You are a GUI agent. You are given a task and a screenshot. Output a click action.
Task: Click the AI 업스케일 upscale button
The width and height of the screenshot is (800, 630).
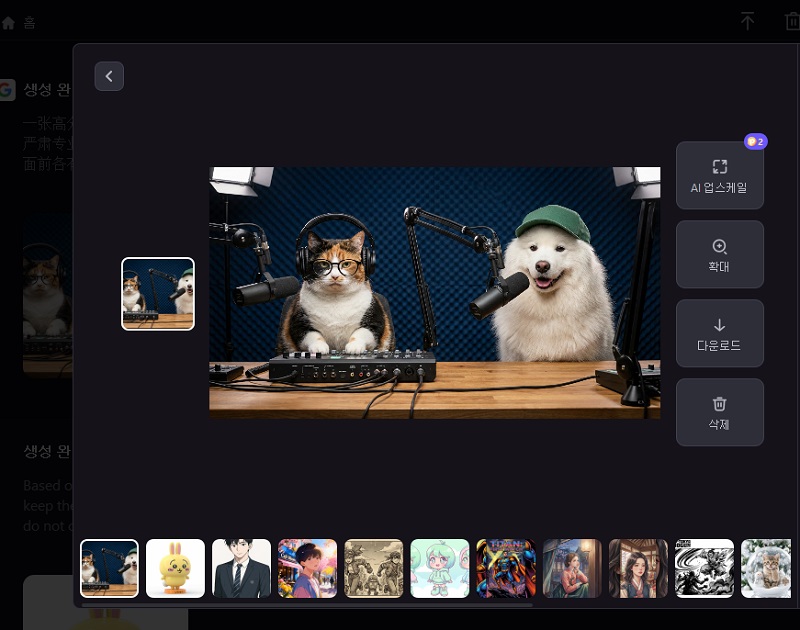(x=719, y=175)
